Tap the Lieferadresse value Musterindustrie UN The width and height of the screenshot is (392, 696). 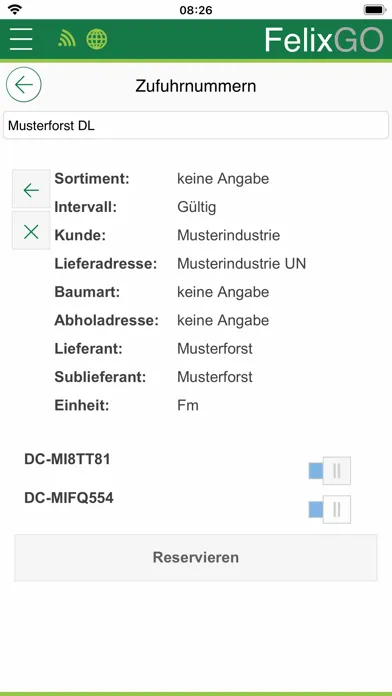pyautogui.click(x=242, y=264)
